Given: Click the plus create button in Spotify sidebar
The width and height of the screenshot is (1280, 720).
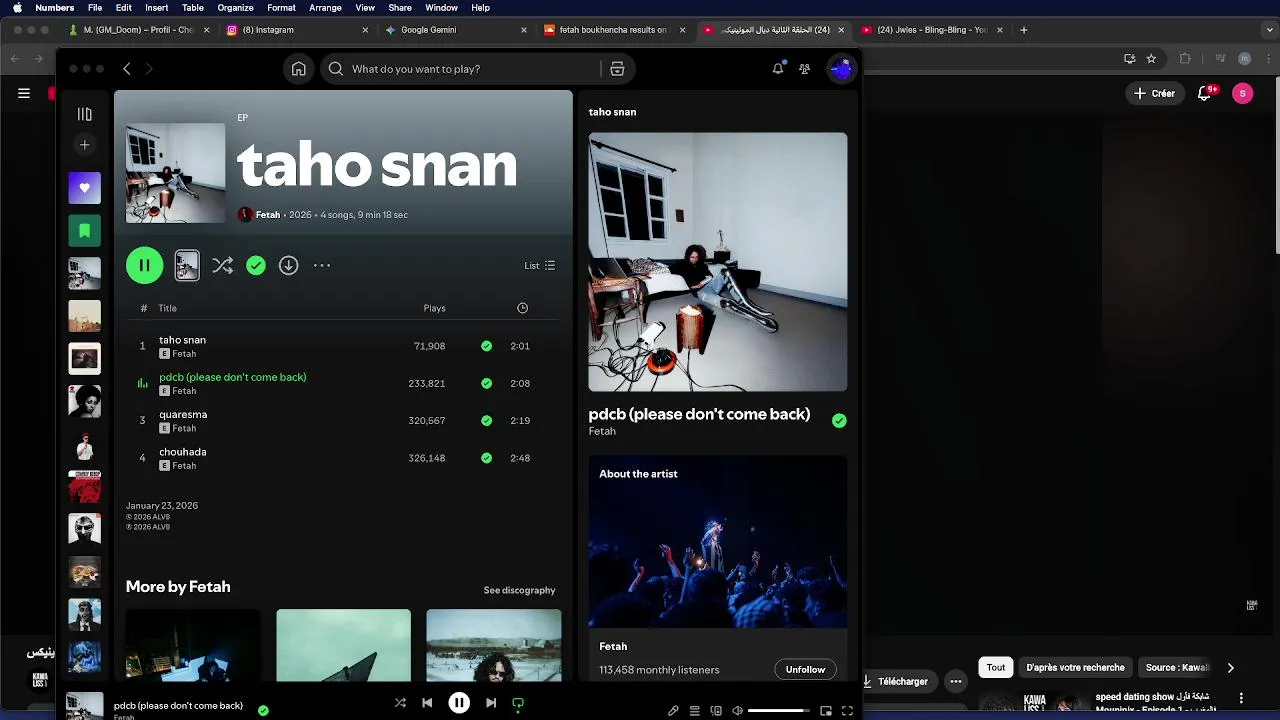Looking at the screenshot, I should click(x=85, y=145).
